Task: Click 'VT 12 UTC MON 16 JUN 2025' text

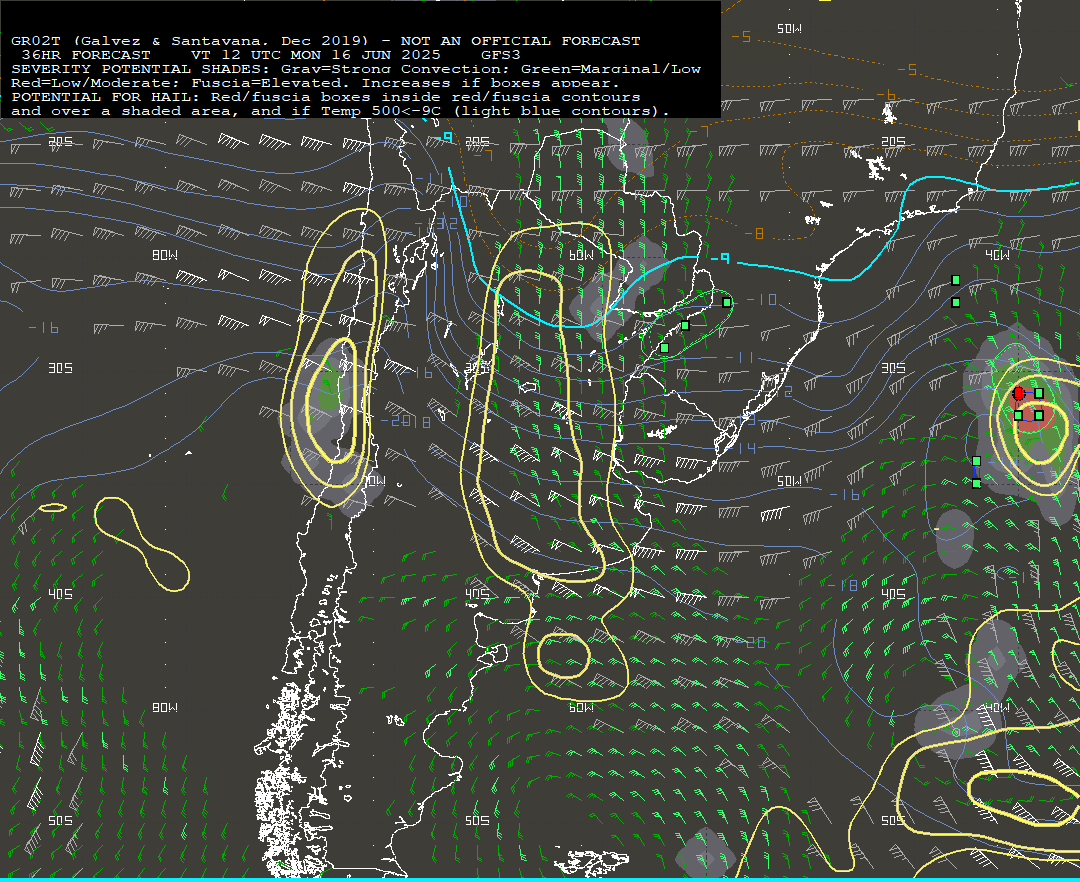Action: [315, 54]
